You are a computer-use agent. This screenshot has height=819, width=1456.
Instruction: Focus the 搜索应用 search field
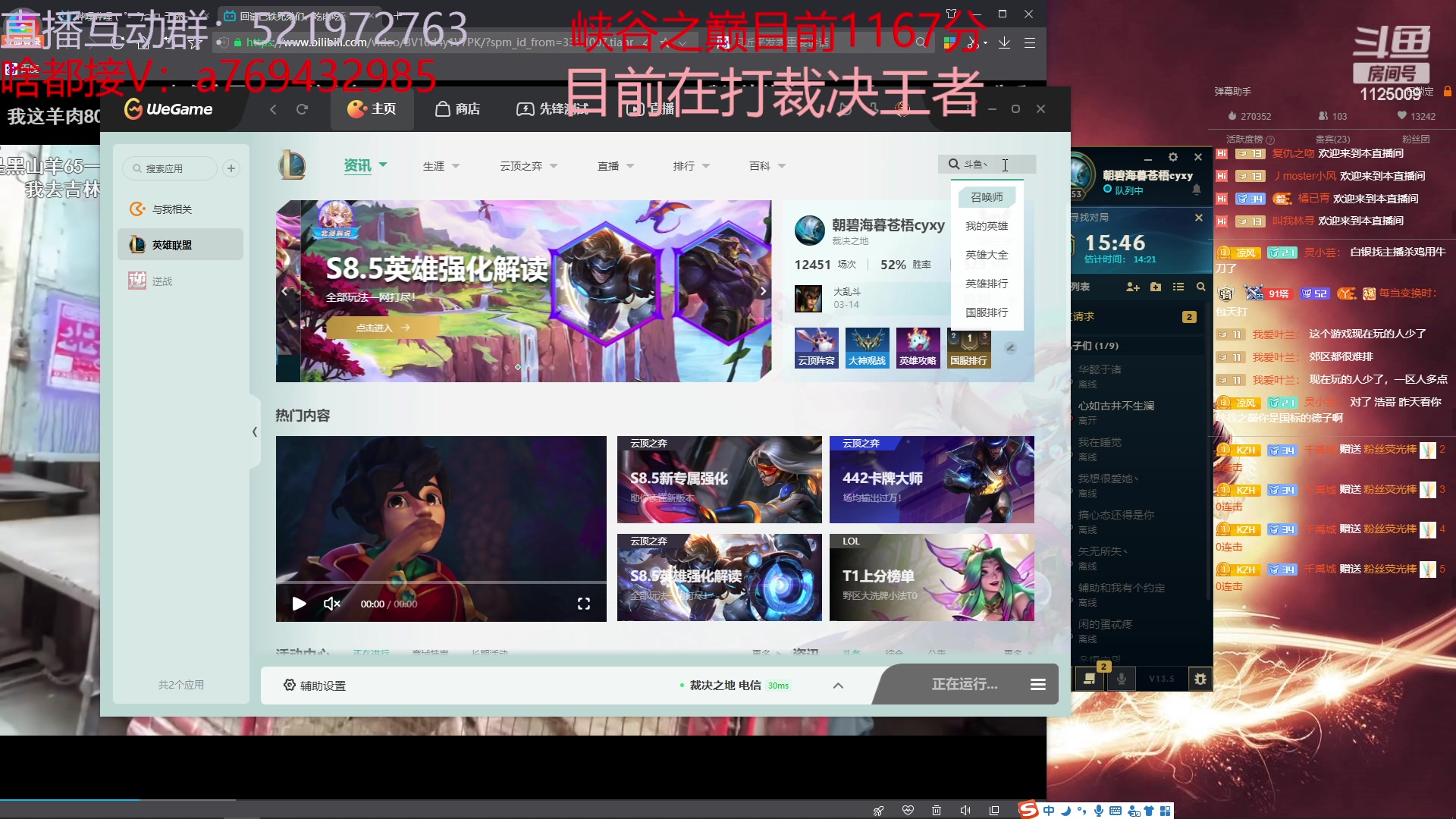point(170,168)
